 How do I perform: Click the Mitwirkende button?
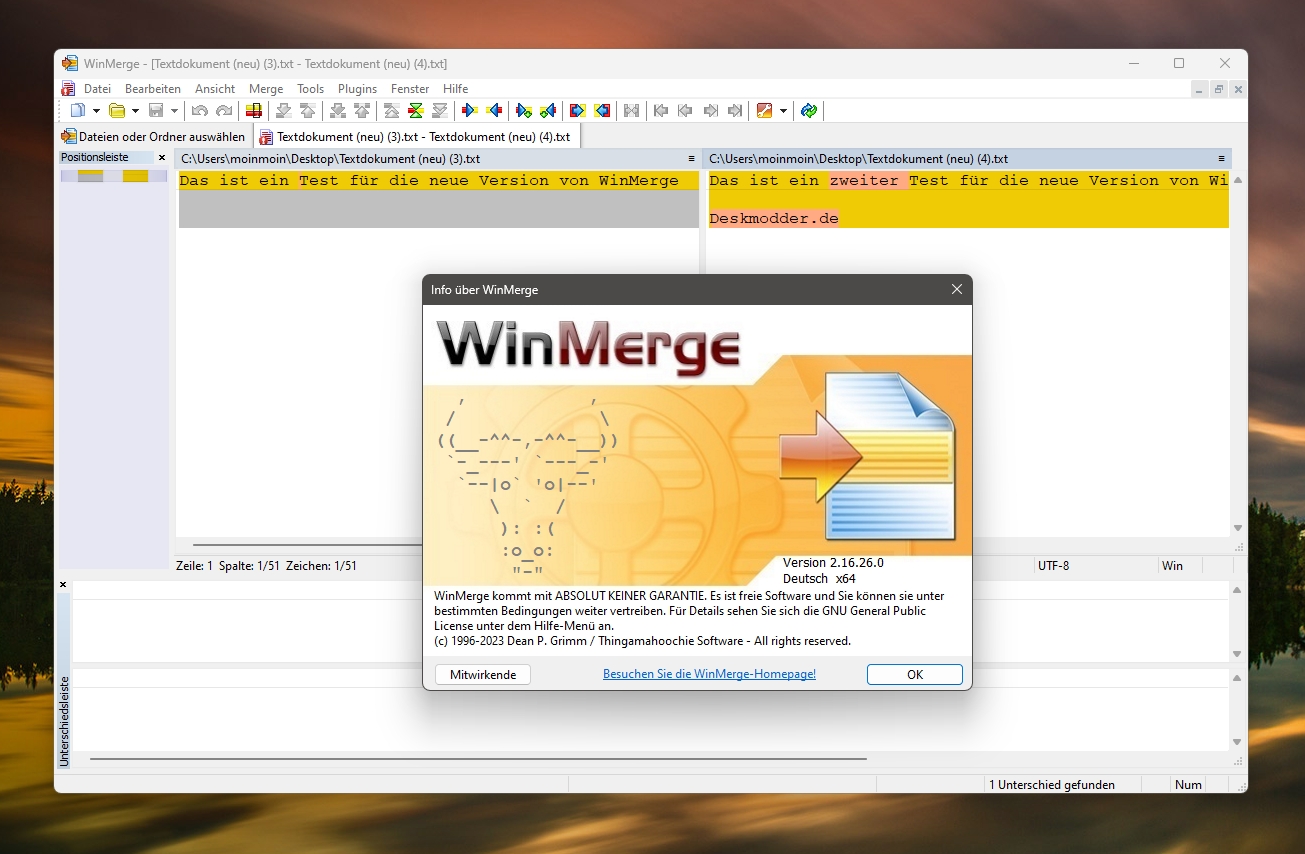pos(483,675)
